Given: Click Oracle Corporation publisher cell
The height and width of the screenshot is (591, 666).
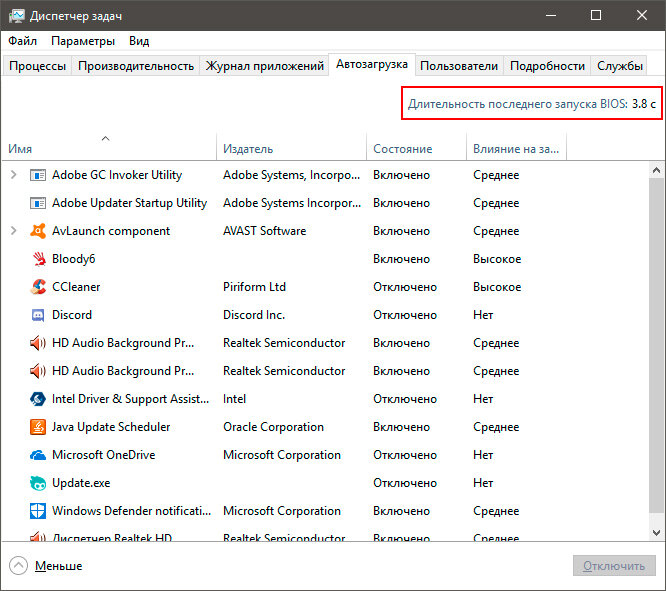Looking at the screenshot, I should click(273, 427).
